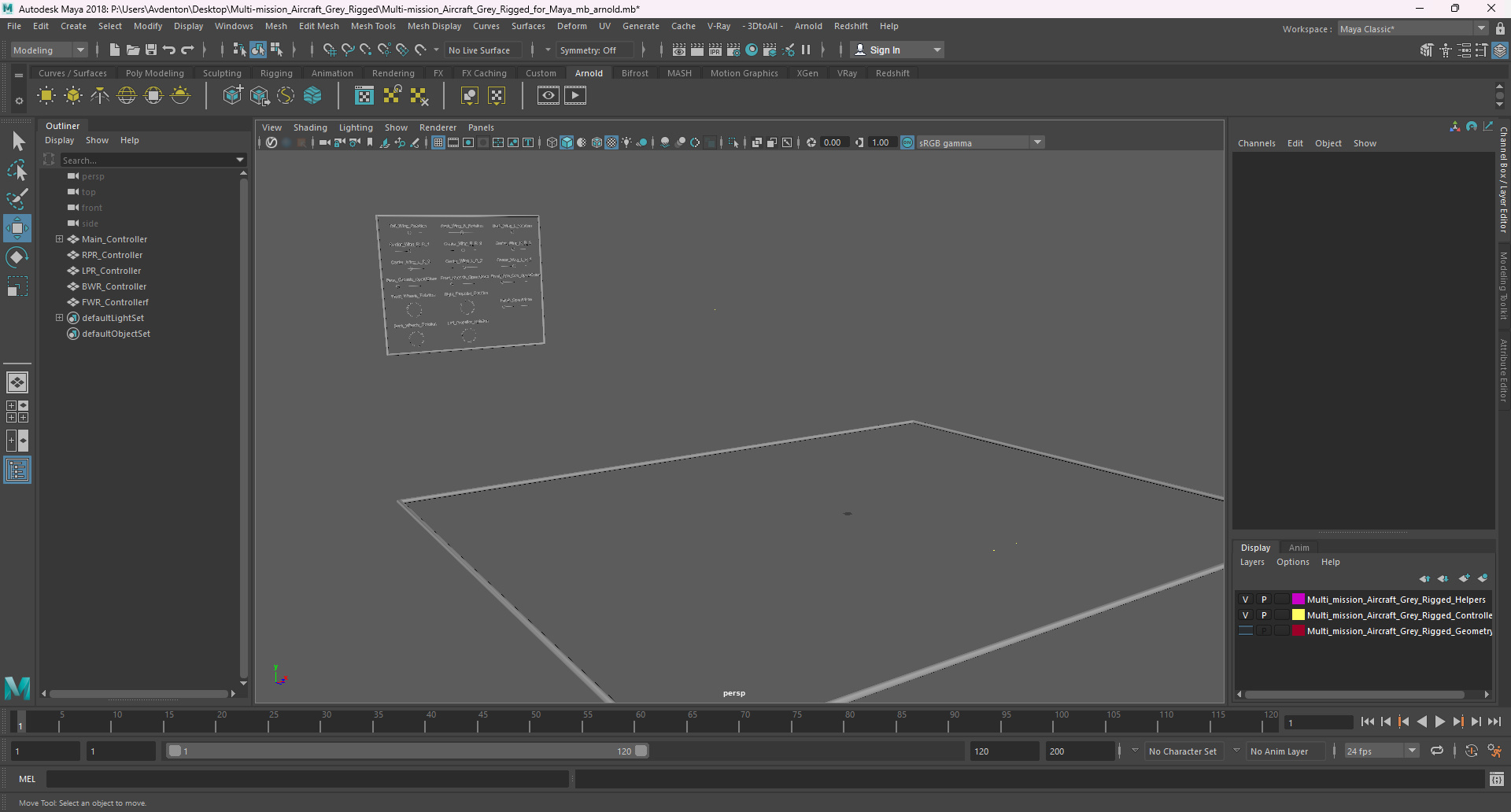The image size is (1511, 812).
Task: Toggle the Outliner layout button
Action: click(x=17, y=471)
